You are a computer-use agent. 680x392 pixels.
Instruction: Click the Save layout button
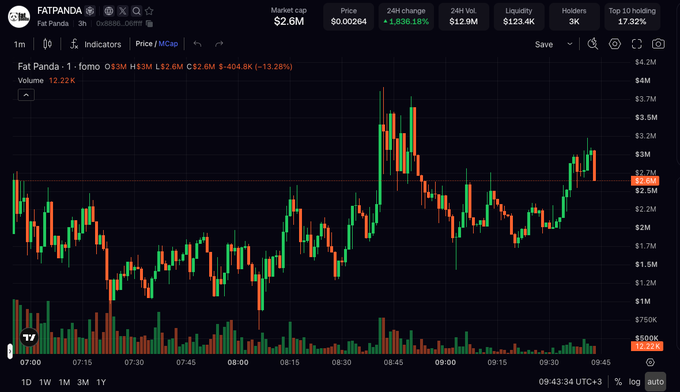pyautogui.click(x=544, y=44)
